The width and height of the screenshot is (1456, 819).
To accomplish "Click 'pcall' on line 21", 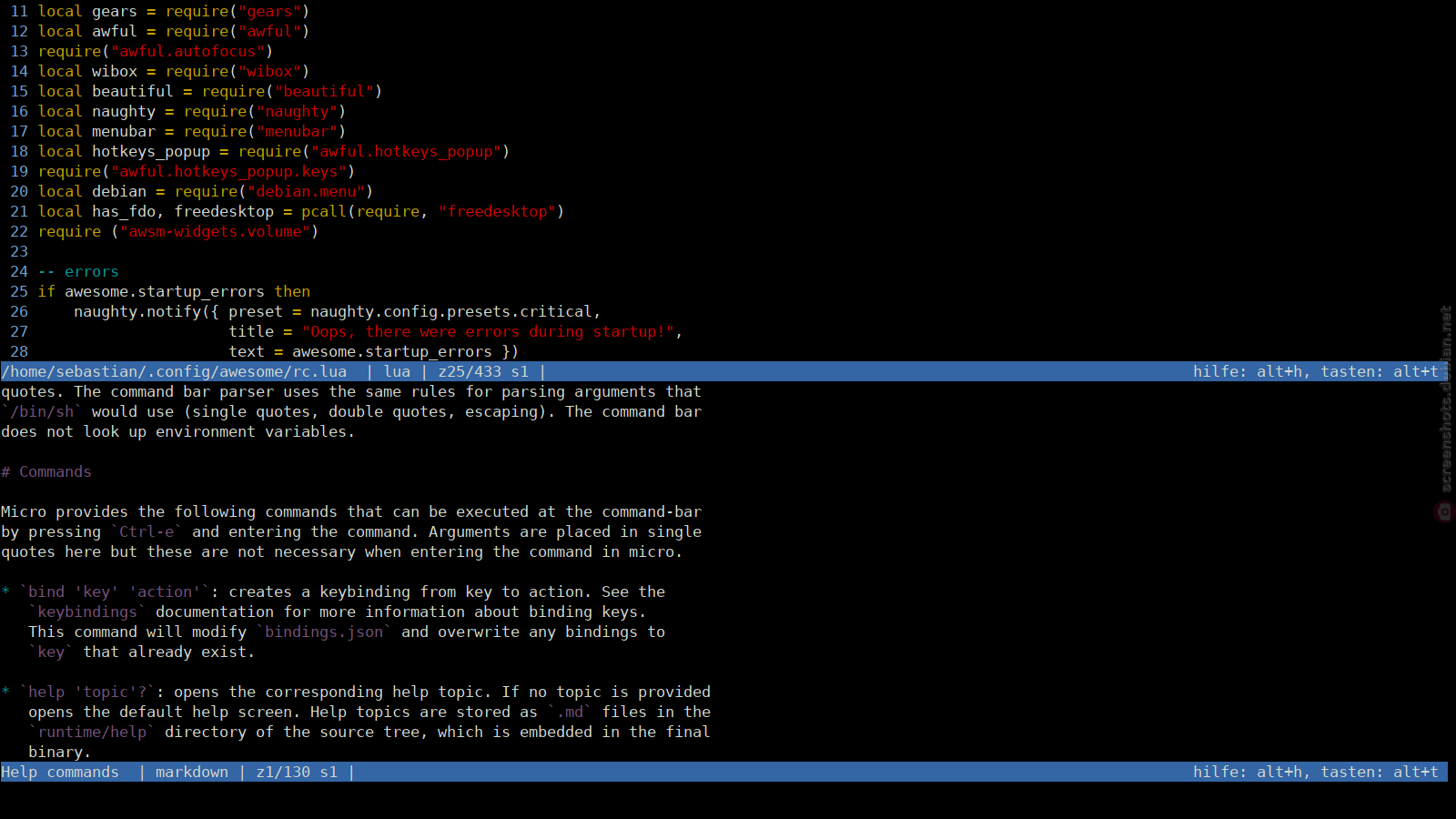I will pyautogui.click(x=324, y=211).
